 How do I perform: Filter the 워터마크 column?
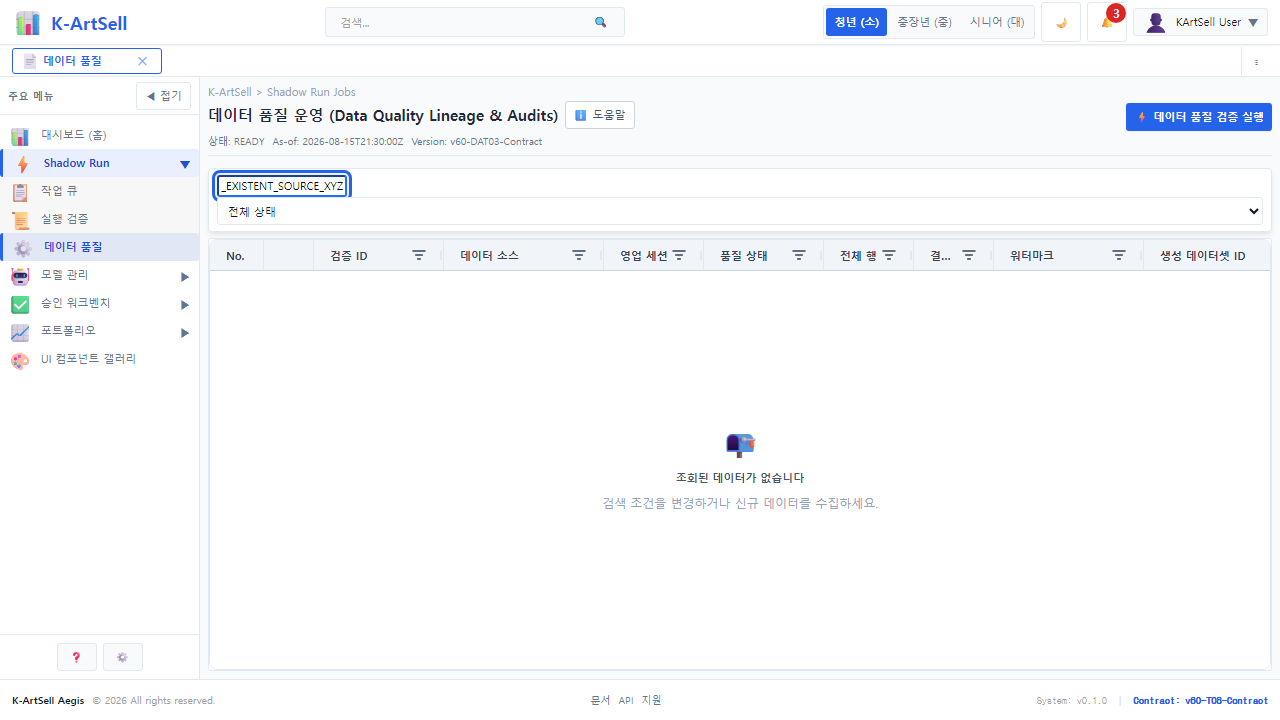1119,255
